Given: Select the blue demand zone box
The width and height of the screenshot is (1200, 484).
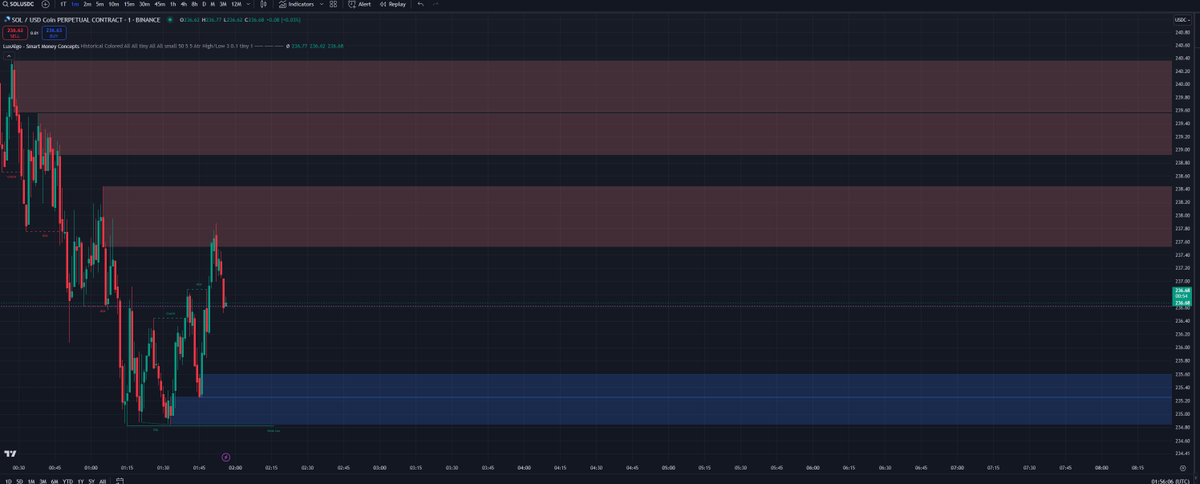Looking at the screenshot, I should point(684,399).
